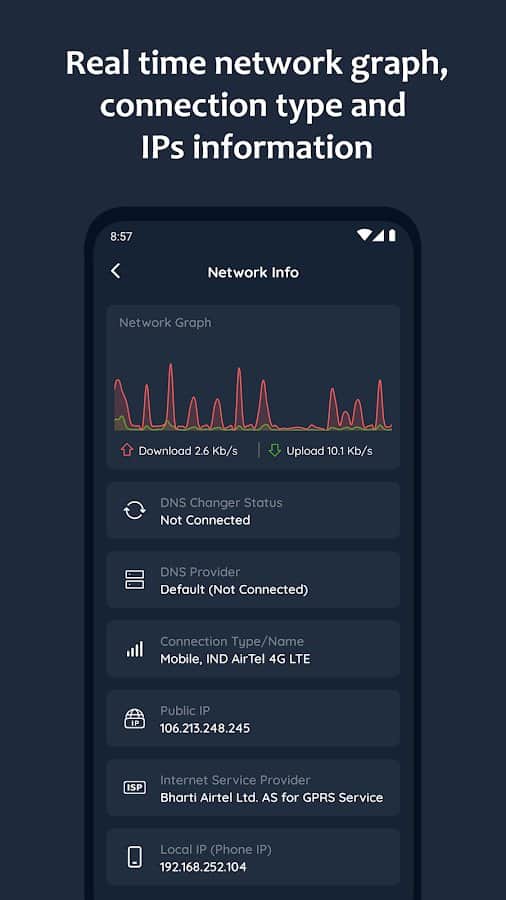Tap the back arrow in Network Info header
Image resolution: width=506 pixels, height=900 pixels.
pyautogui.click(x=116, y=271)
